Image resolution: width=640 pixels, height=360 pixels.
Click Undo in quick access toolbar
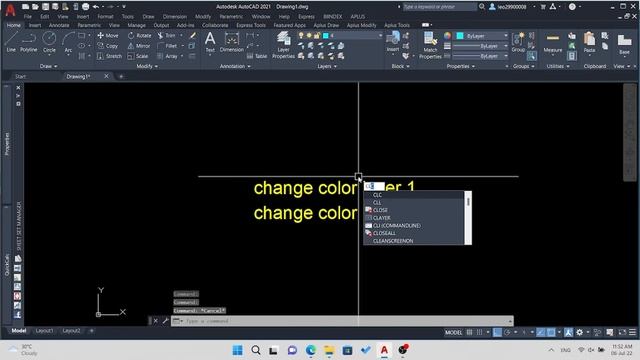(x=96, y=7)
